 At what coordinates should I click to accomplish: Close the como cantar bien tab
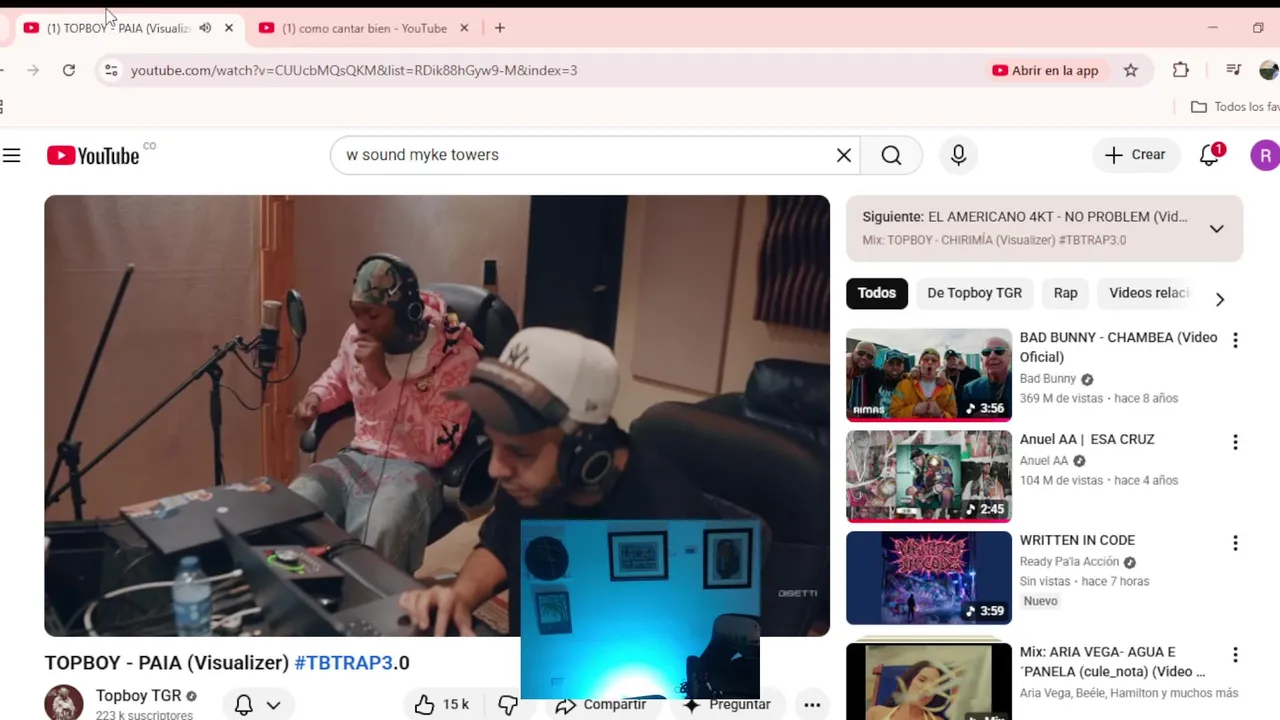(x=464, y=28)
